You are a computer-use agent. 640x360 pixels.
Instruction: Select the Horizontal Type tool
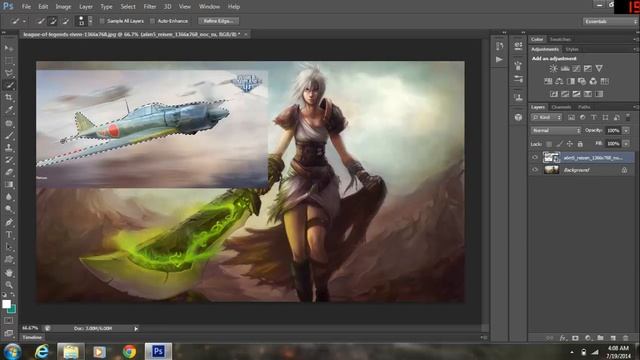(x=9, y=235)
